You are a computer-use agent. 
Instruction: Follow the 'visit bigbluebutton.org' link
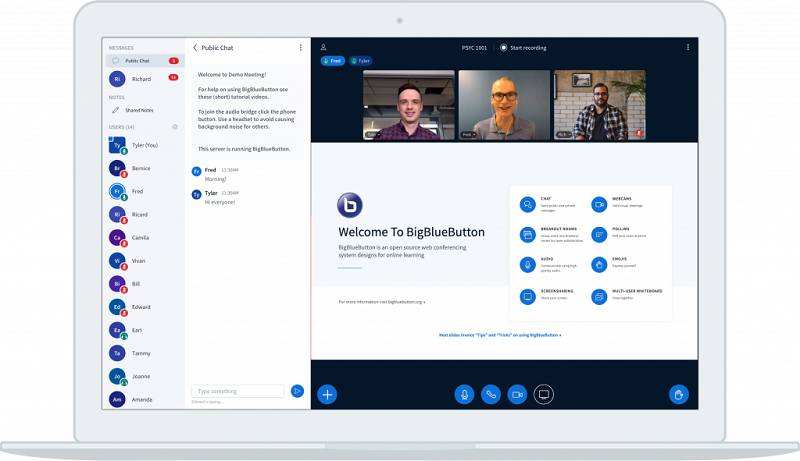382,302
